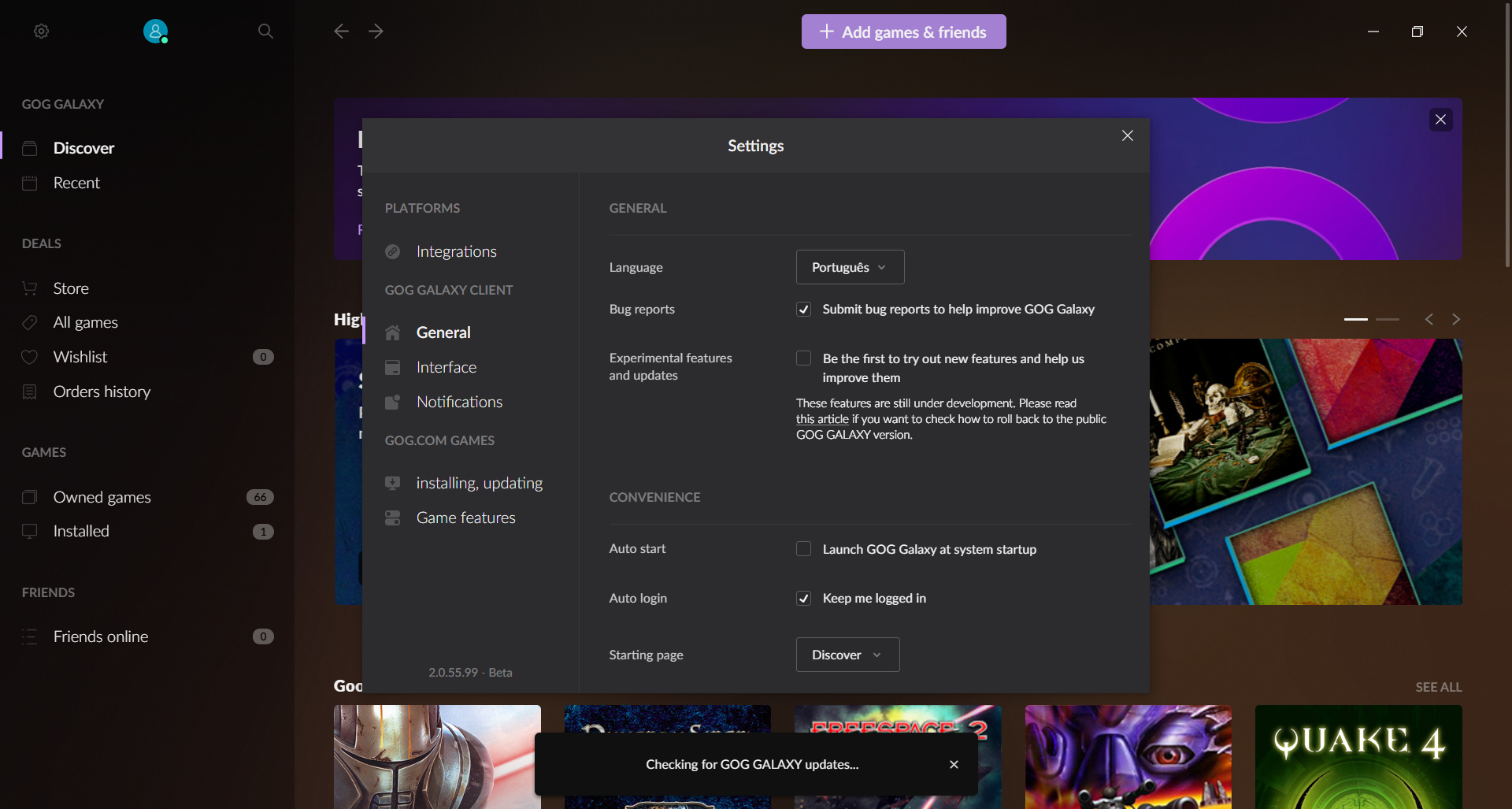The image size is (1512, 809).
Task: Click the Friends online list icon
Action: (x=30, y=636)
